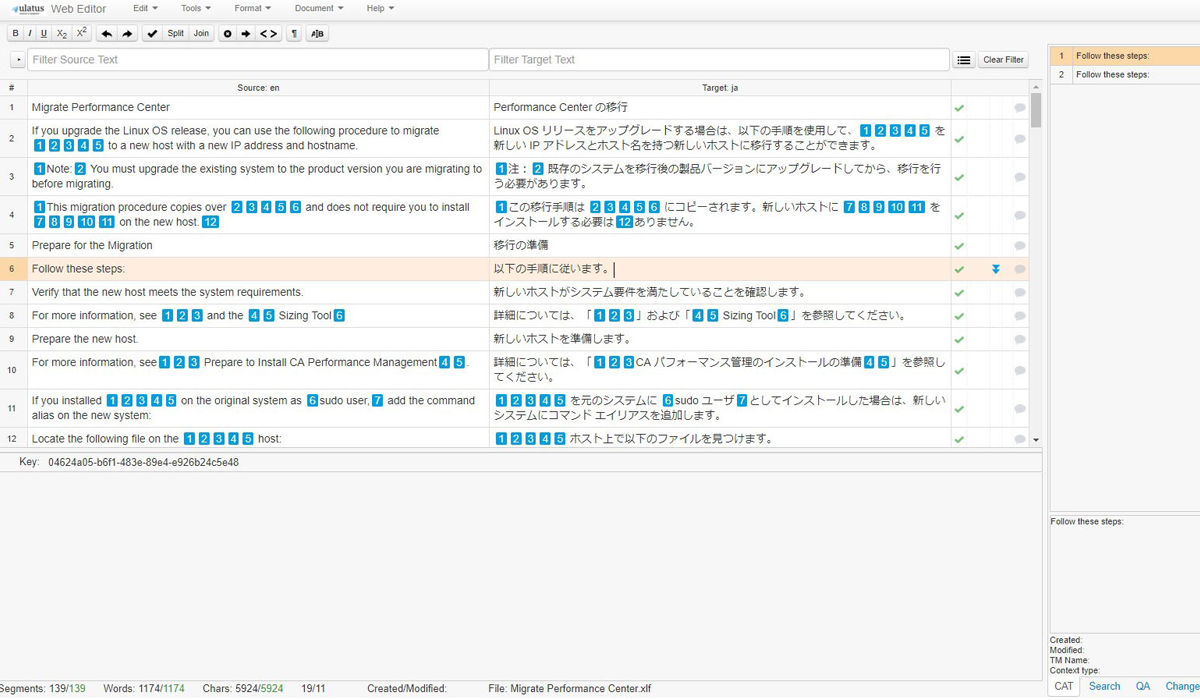Click the Clear Filter button
Image resolution: width=1200 pixels, height=700 pixels.
[x=1003, y=60]
